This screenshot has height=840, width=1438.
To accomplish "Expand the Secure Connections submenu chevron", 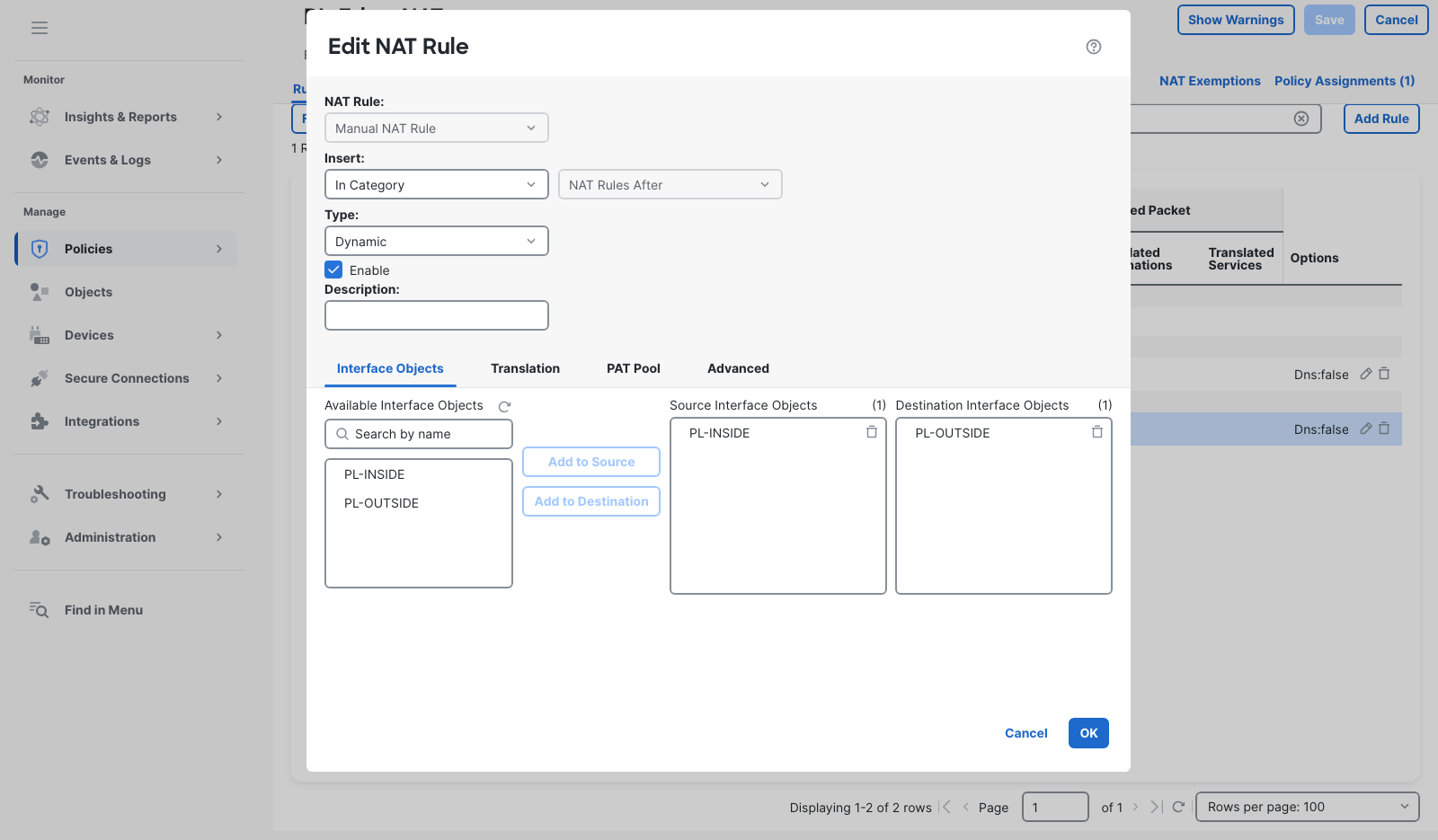I will pos(219,378).
